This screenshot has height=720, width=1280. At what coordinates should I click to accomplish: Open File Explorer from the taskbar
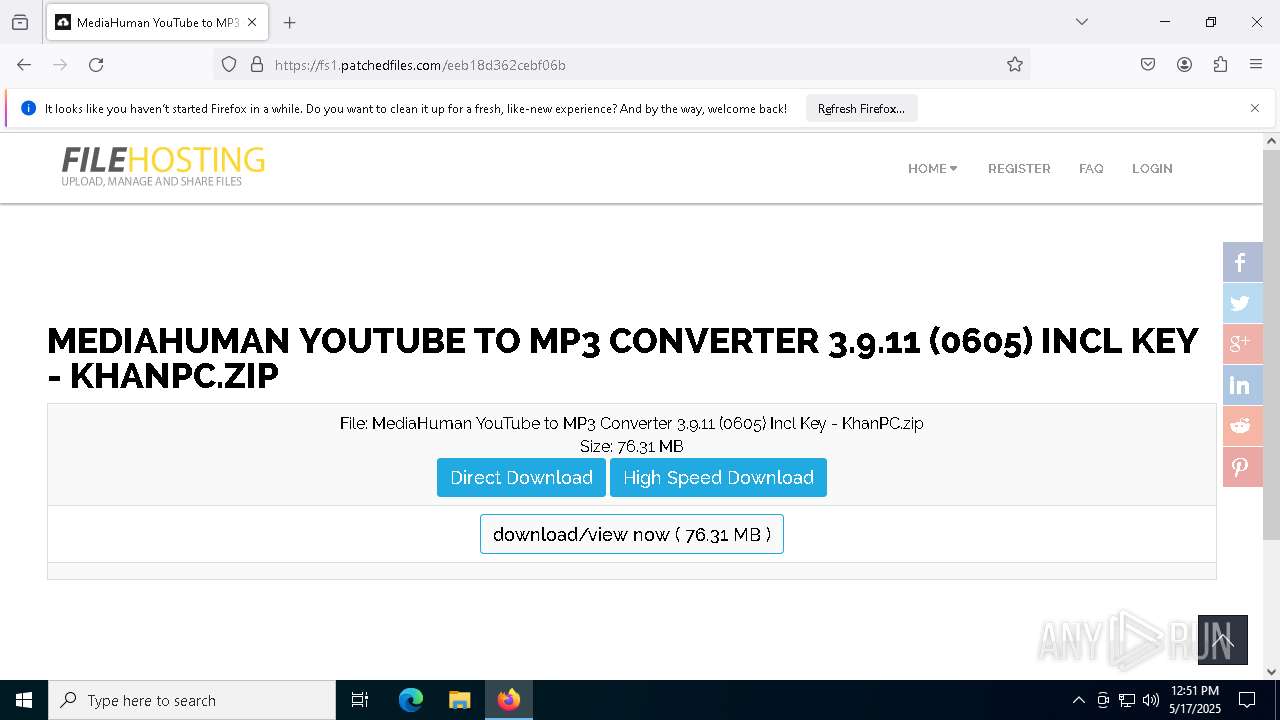tap(459, 700)
